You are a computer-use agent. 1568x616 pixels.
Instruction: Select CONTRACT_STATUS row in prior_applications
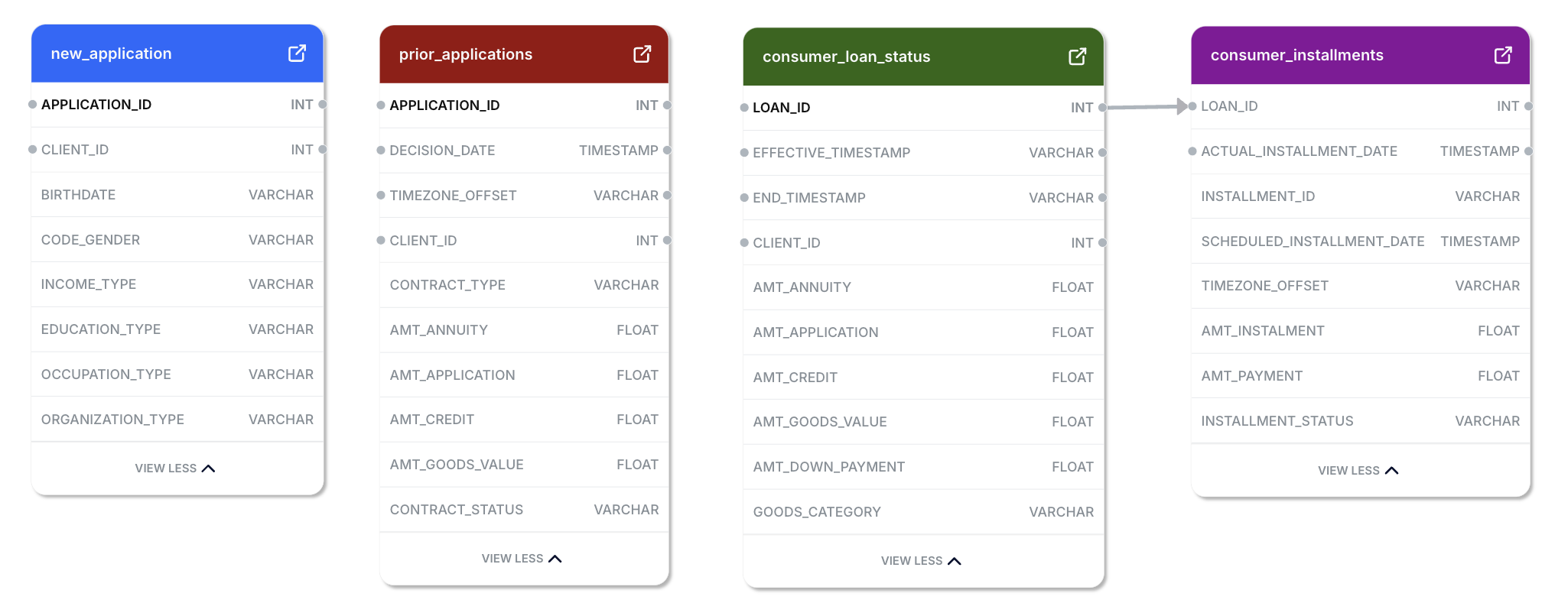point(524,510)
